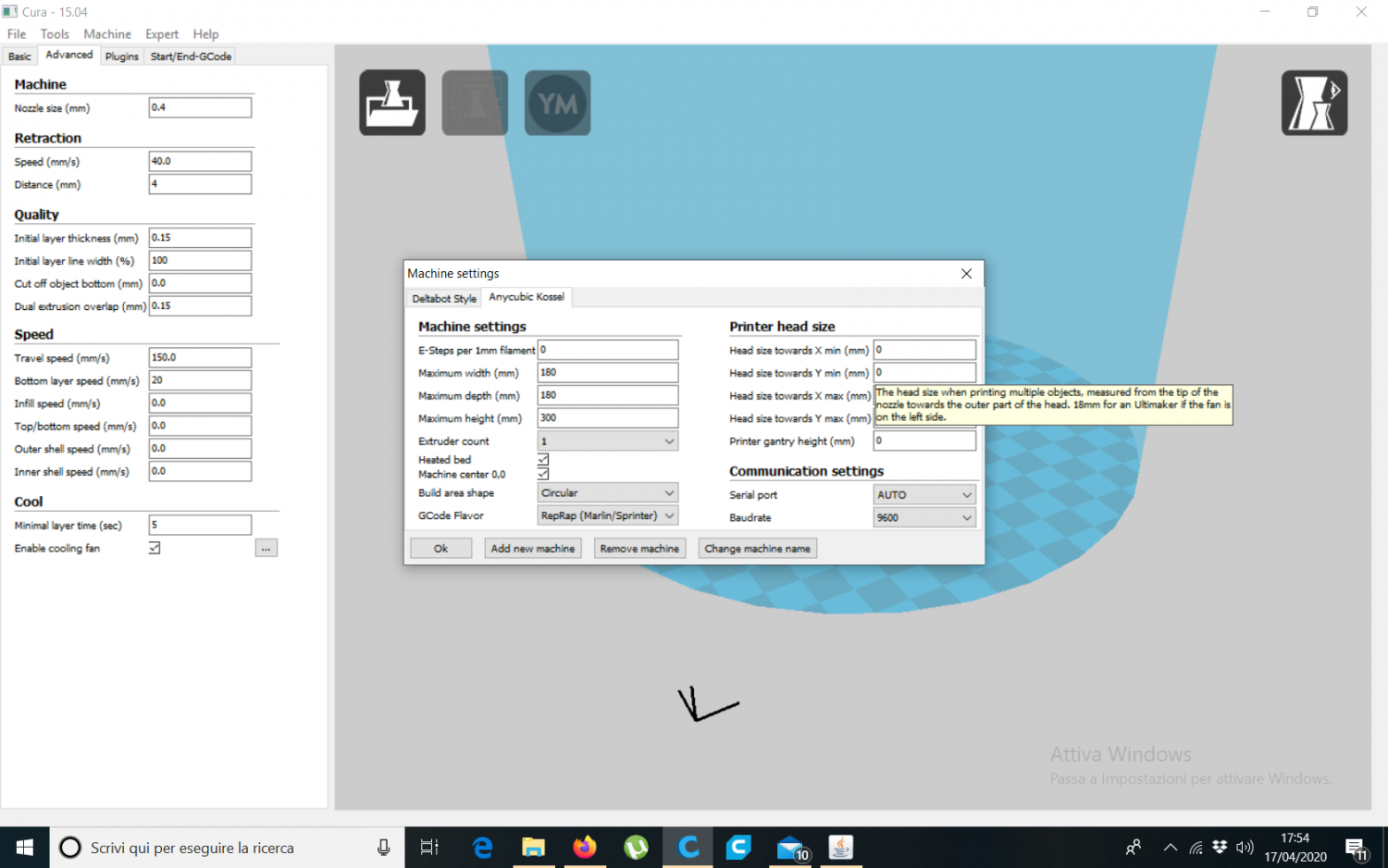Select the Deltabot Style machine tab
This screenshot has height=868, width=1388.
coord(444,299)
